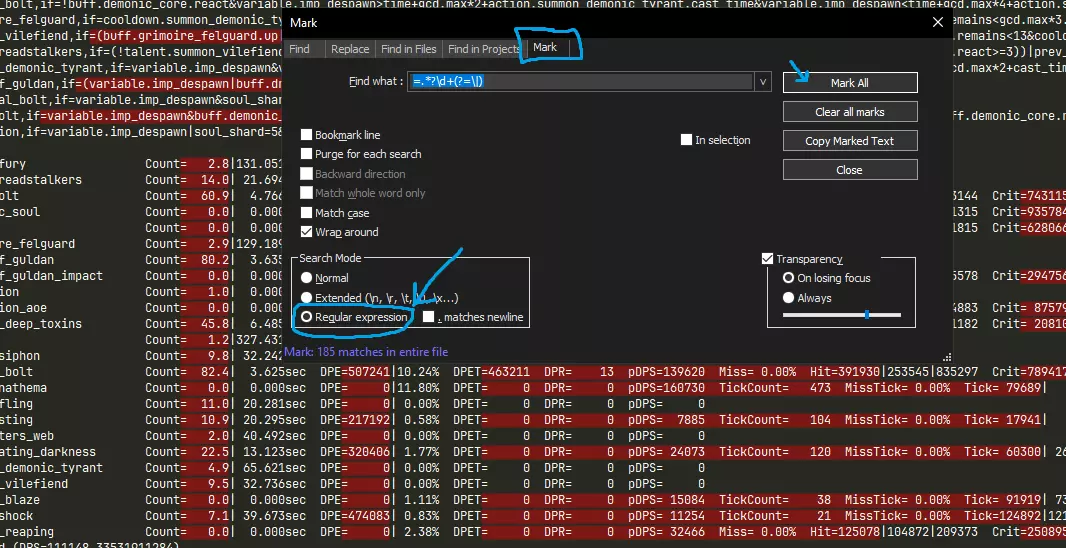Click Copy Marked Text button

[x=850, y=141]
